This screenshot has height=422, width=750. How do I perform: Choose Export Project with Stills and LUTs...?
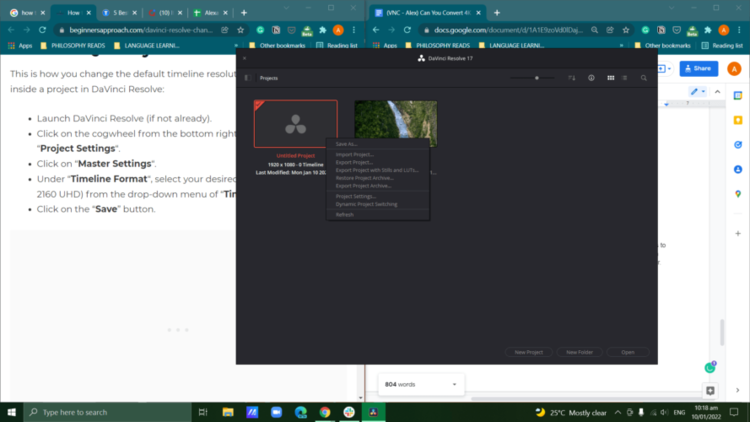tap(378, 170)
